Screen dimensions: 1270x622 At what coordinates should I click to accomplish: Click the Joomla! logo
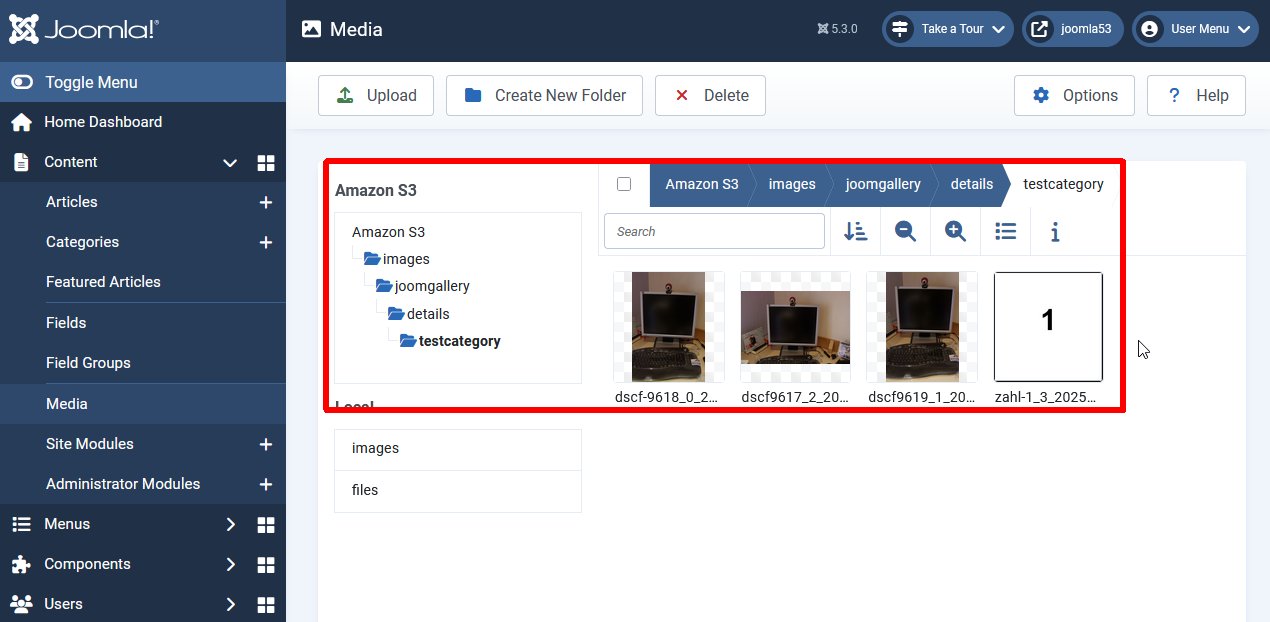[x=83, y=29]
